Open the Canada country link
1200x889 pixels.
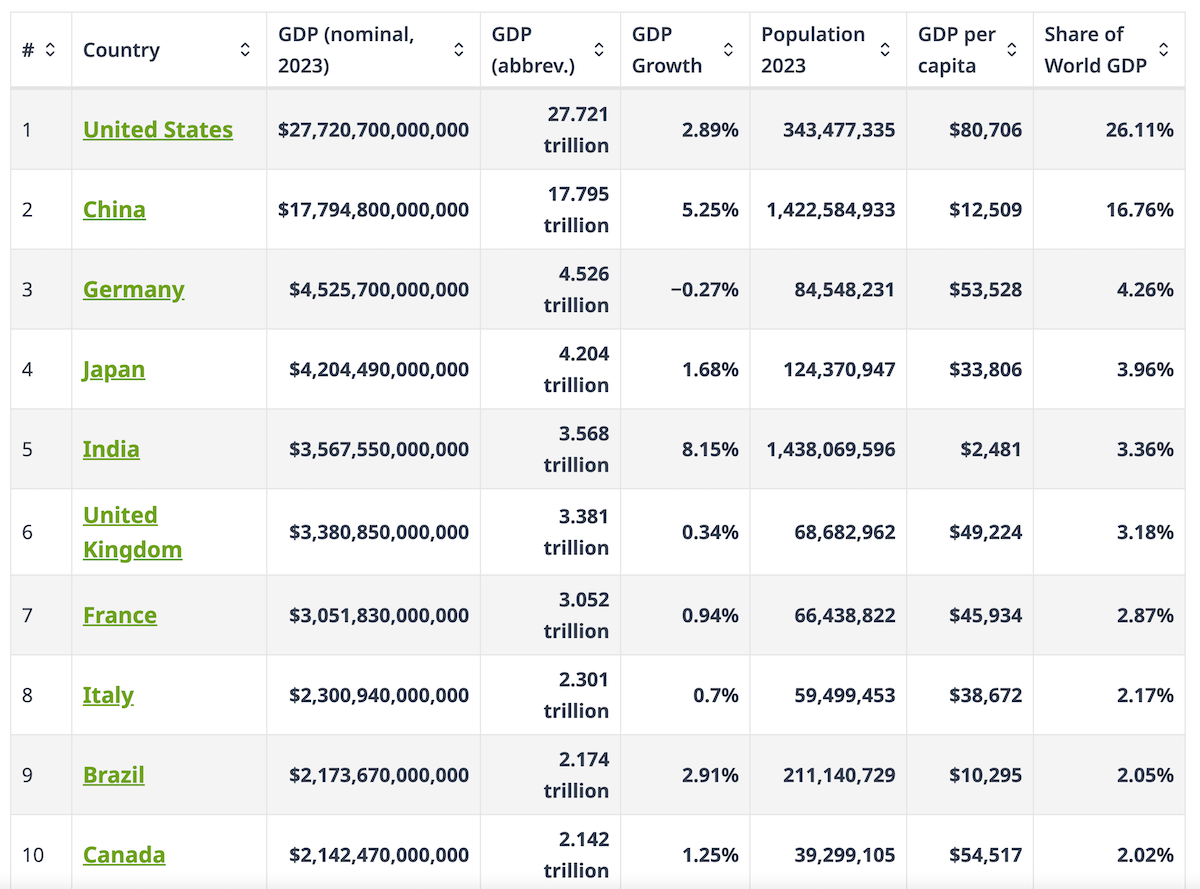point(124,855)
